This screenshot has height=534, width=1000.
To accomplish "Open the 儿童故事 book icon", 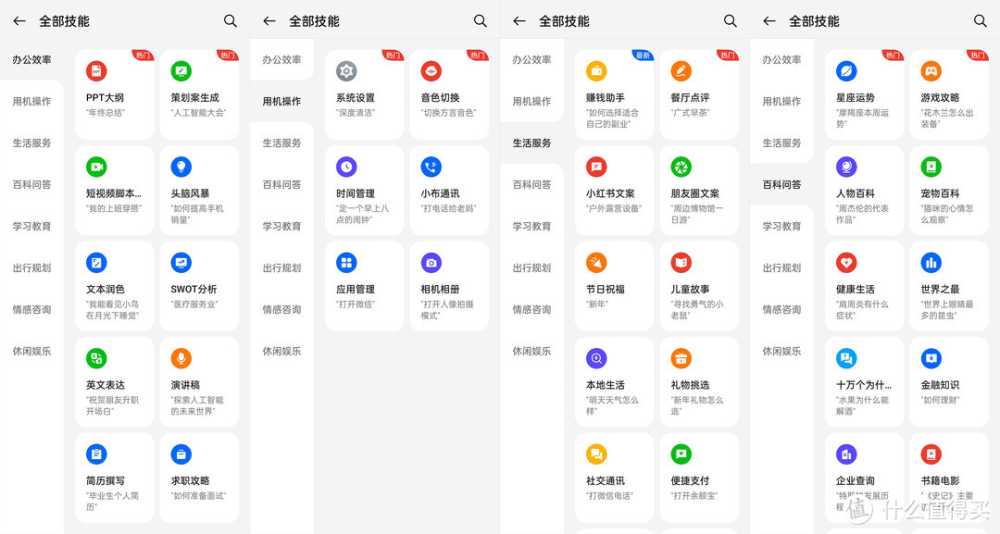I will [x=681, y=263].
